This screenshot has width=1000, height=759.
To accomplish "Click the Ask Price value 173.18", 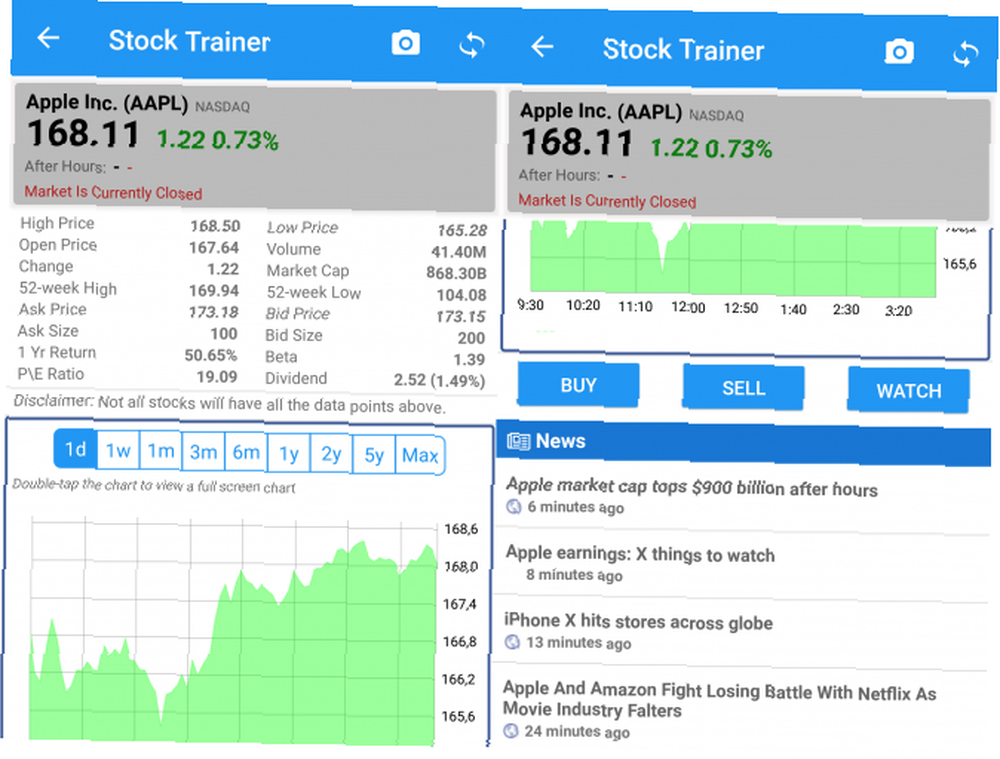I will pos(214,312).
